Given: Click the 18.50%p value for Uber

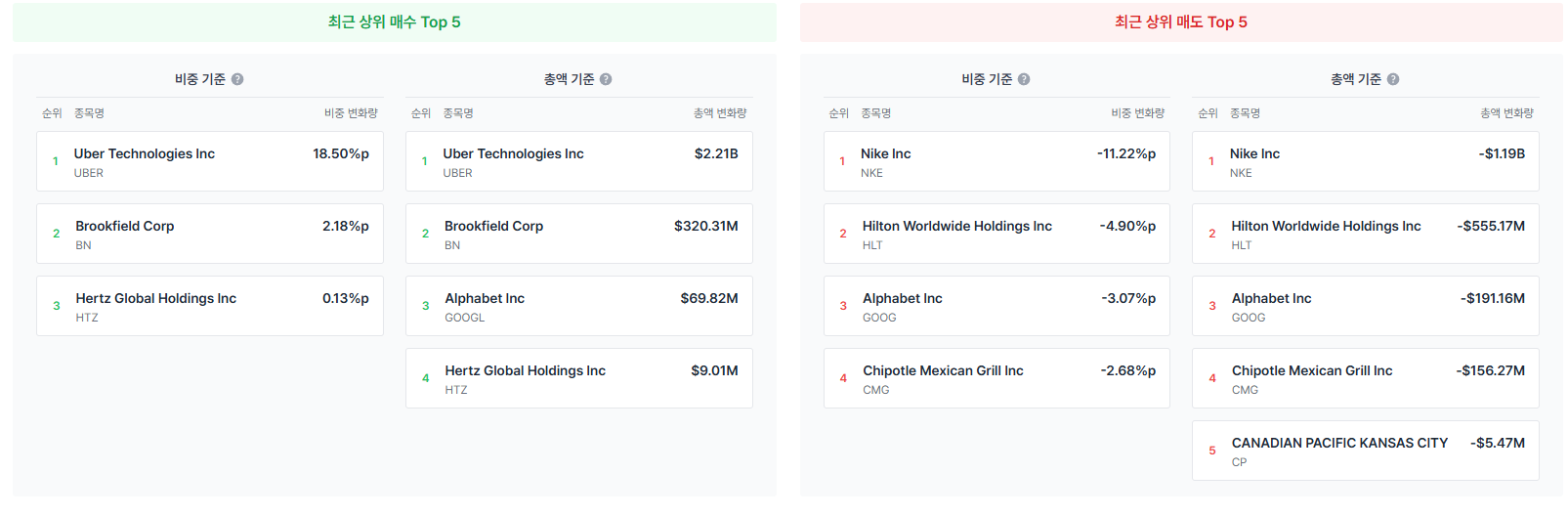Looking at the screenshot, I should click(341, 153).
